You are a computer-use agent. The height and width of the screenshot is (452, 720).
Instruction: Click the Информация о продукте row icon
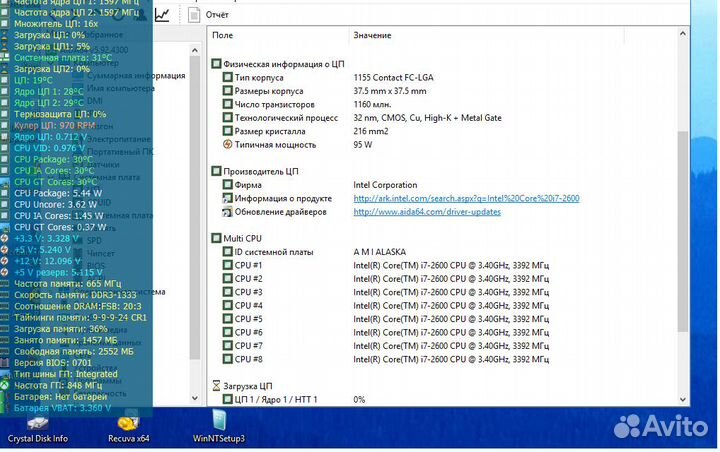coord(228,198)
